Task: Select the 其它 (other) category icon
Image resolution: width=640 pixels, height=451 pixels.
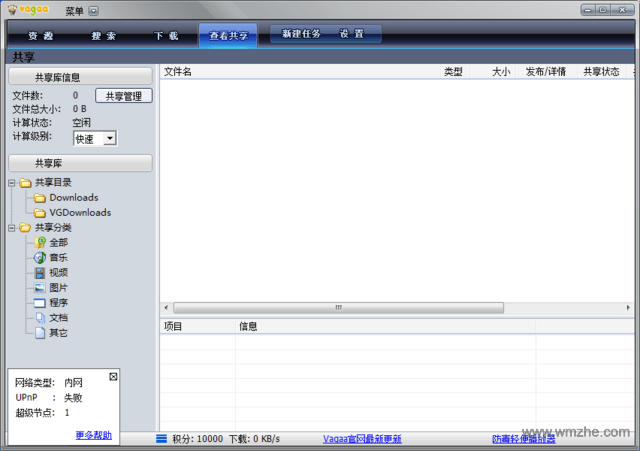Action: [40, 333]
